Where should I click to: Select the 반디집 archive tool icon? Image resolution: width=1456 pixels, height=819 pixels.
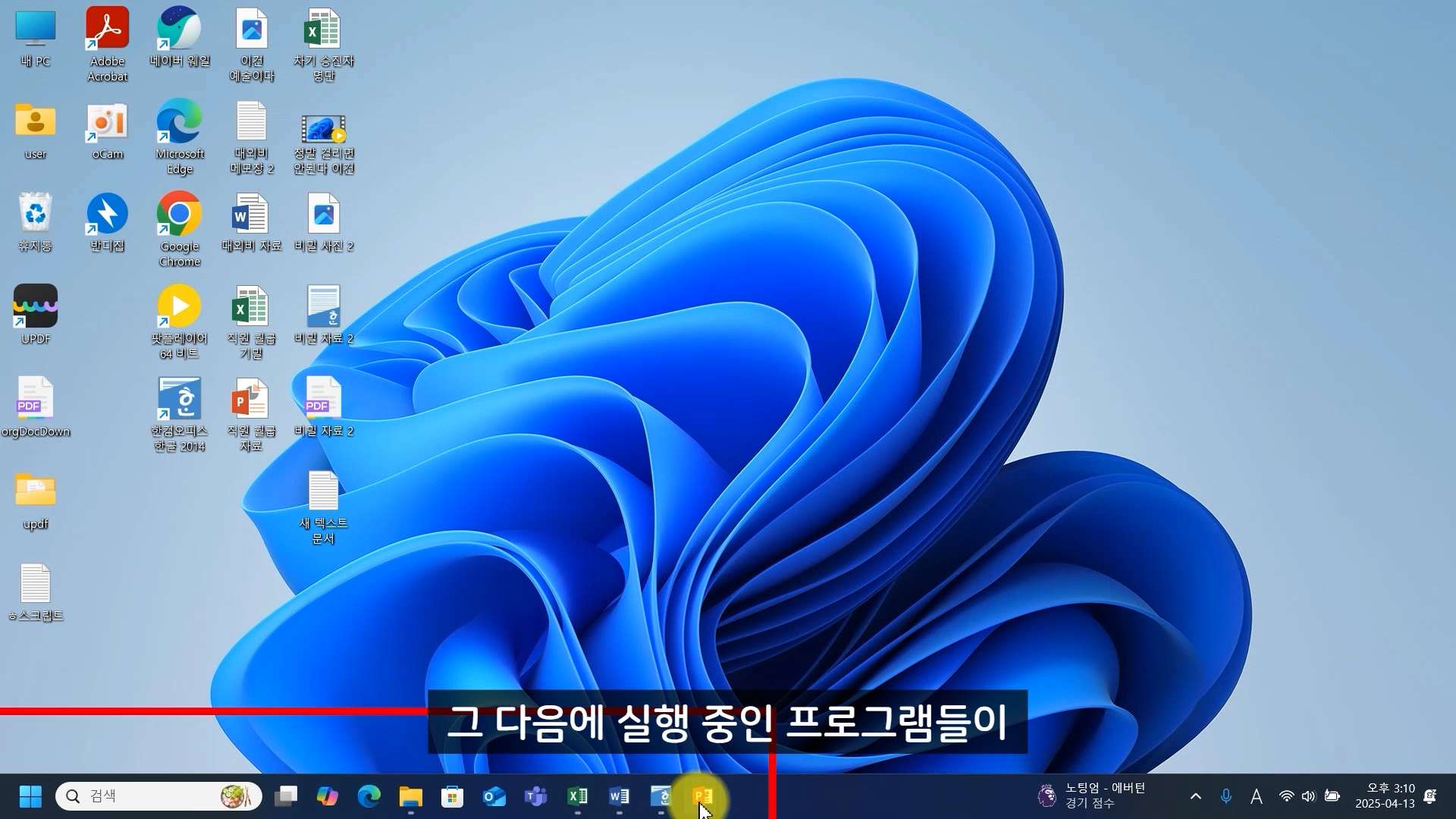[107, 215]
